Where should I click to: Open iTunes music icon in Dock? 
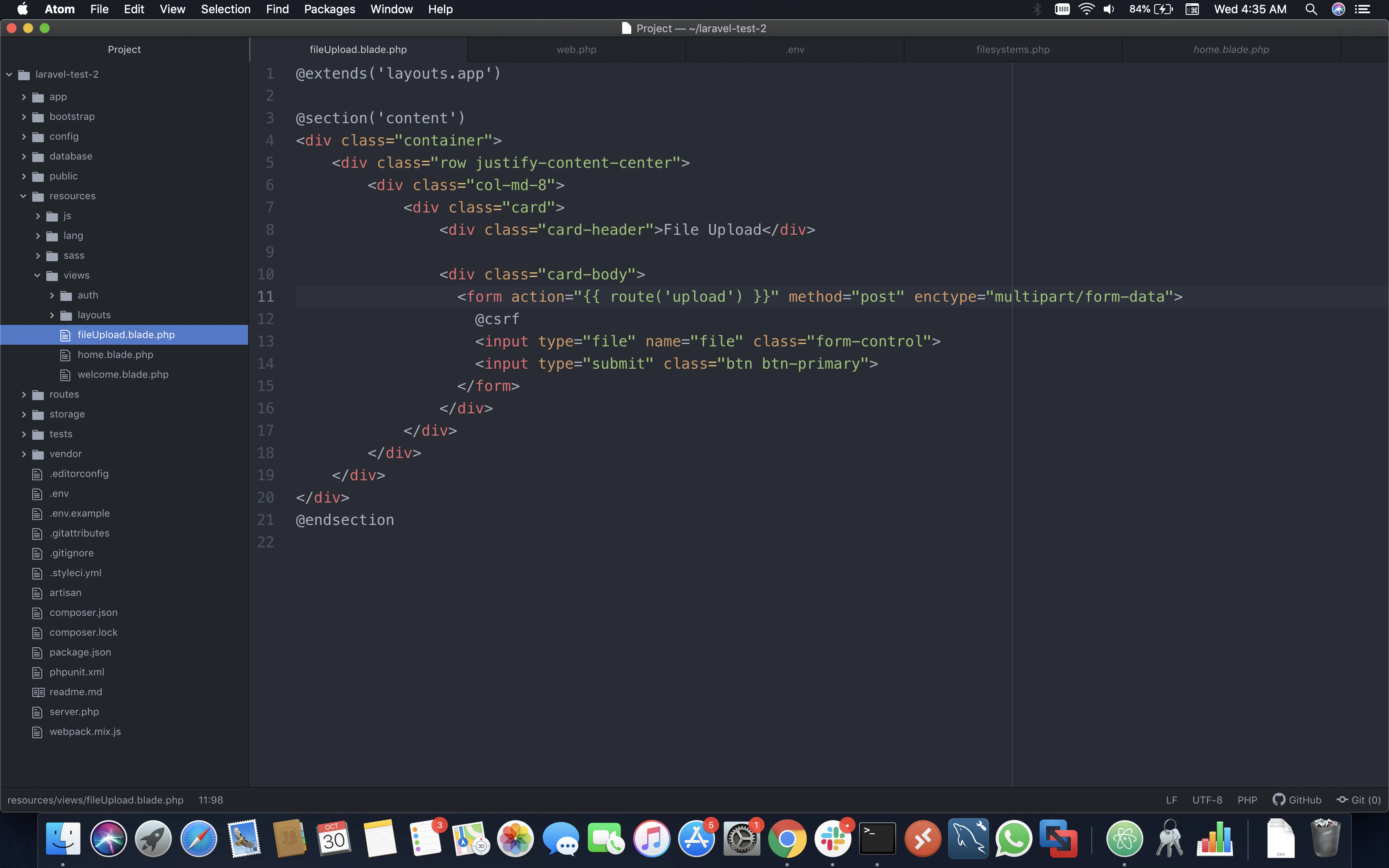[652, 839]
